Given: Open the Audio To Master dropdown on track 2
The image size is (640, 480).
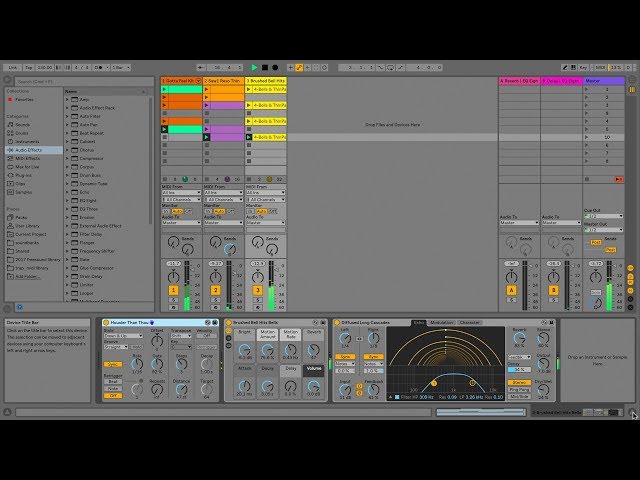Looking at the screenshot, I should point(224,223).
